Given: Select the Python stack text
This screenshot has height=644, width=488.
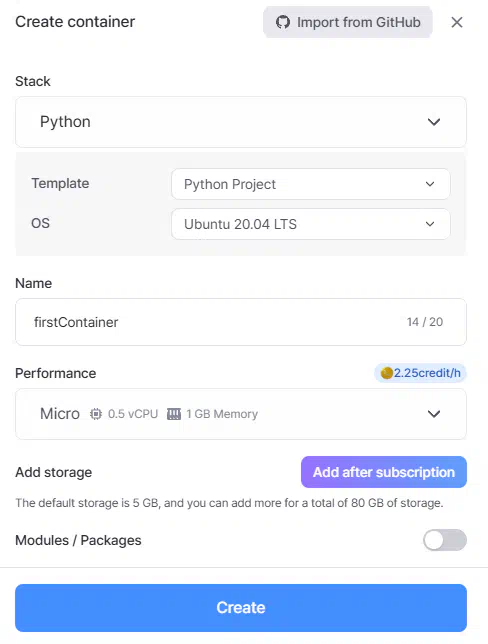Looking at the screenshot, I should 65,122.
